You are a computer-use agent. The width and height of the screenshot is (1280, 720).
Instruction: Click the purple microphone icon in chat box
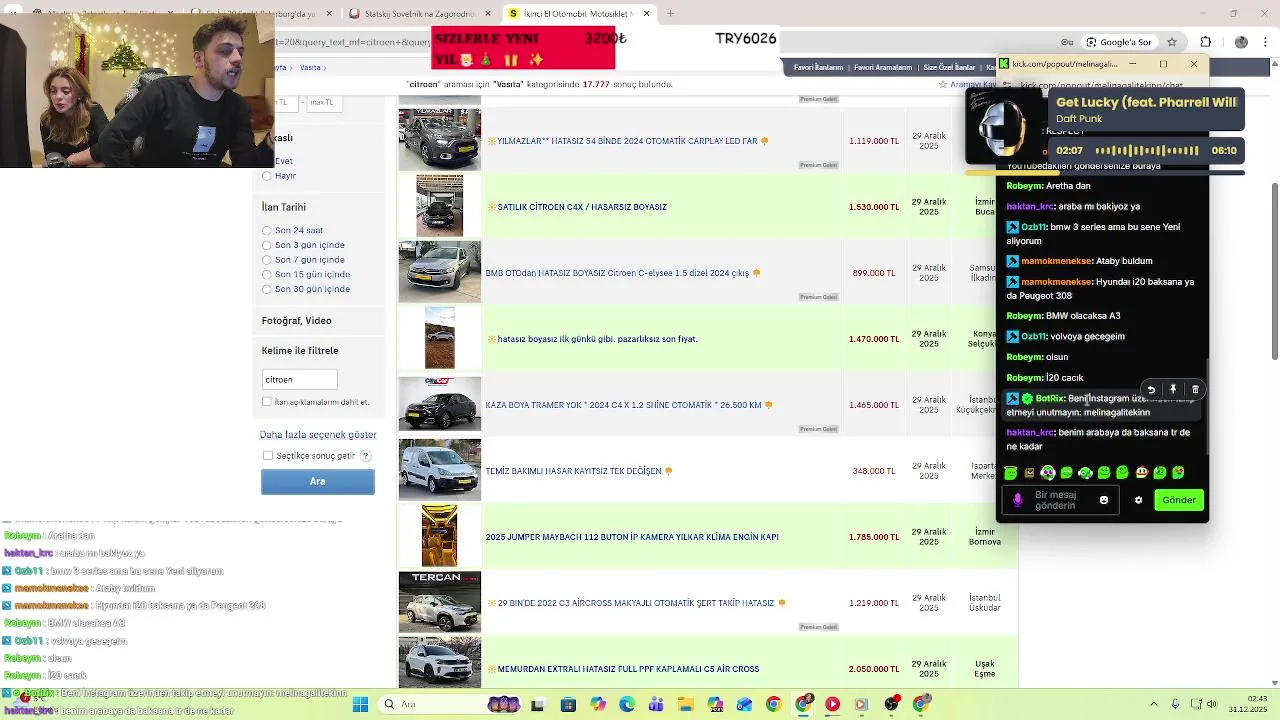(1018, 500)
